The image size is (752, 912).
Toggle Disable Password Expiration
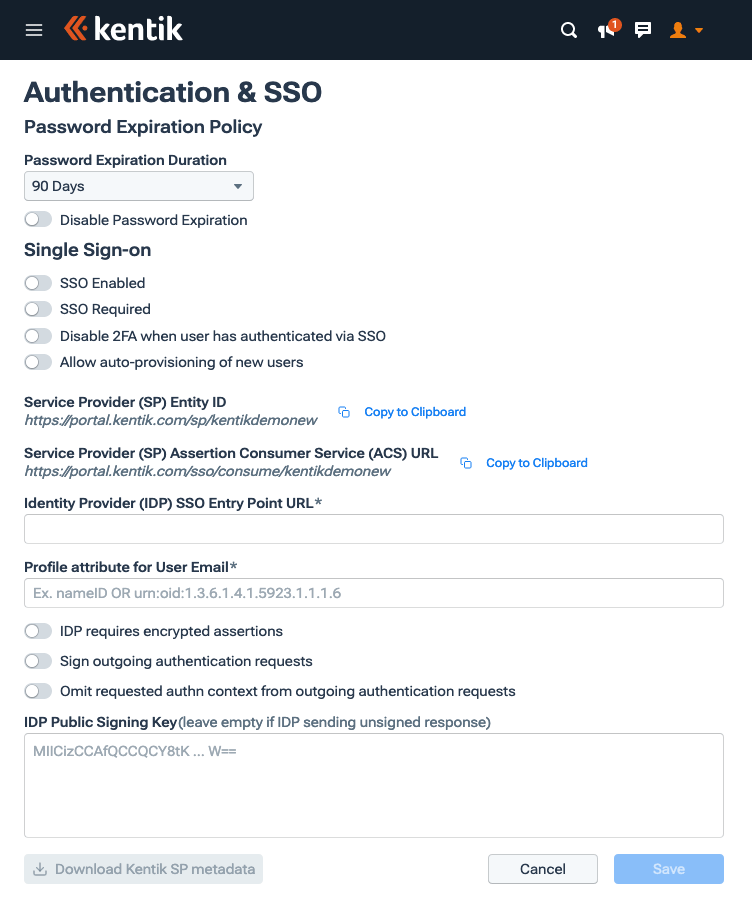point(37,219)
